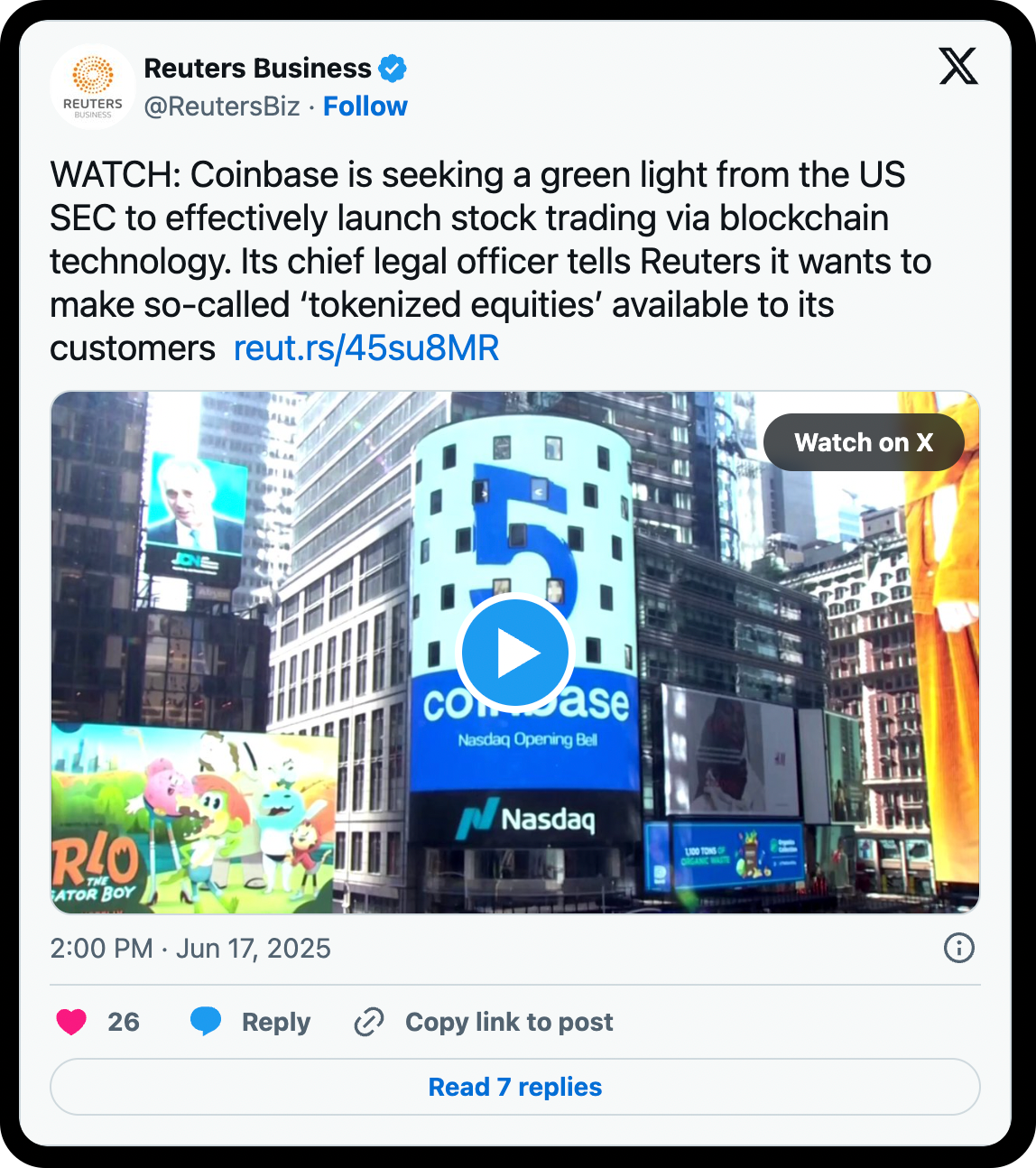Open the Reuters Business profile avatar
The height and width of the screenshot is (1168, 1036).
point(93,87)
